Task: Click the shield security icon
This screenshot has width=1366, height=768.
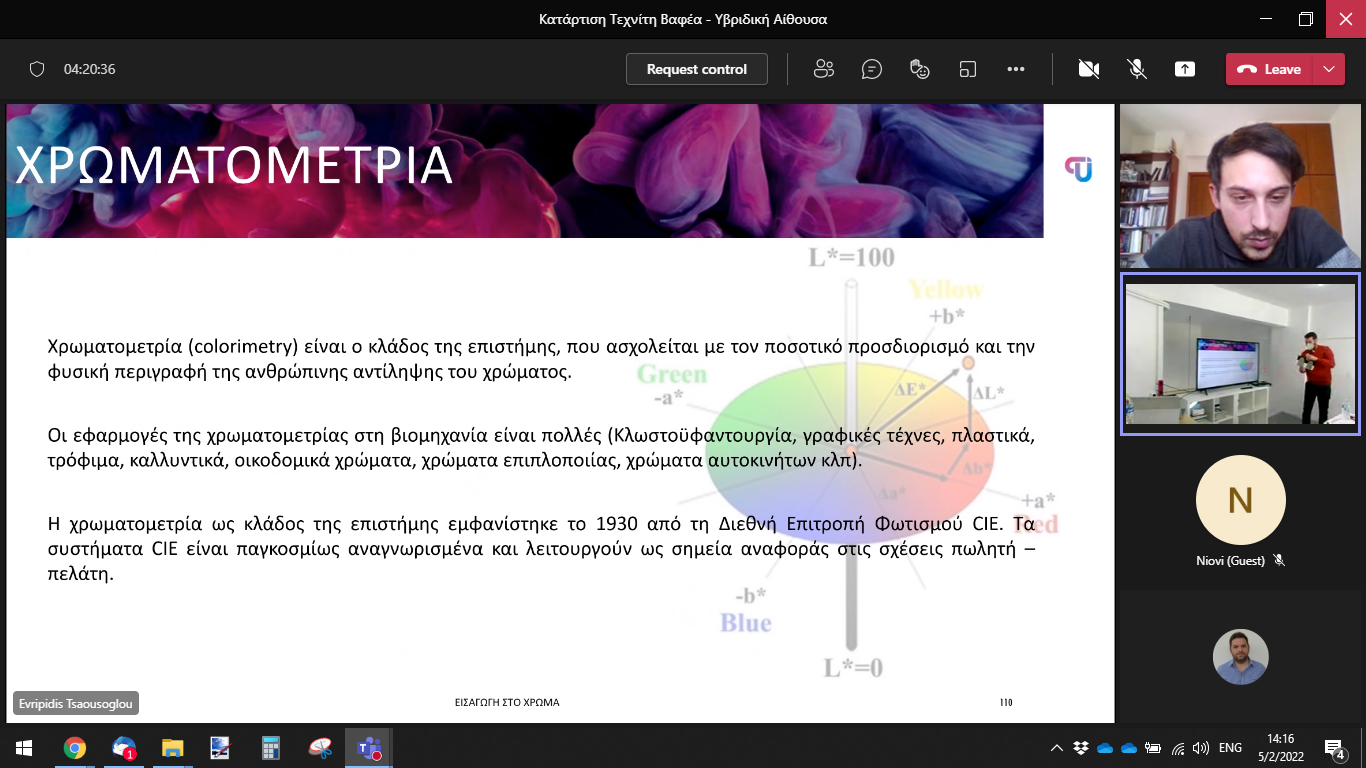Action: [37, 69]
